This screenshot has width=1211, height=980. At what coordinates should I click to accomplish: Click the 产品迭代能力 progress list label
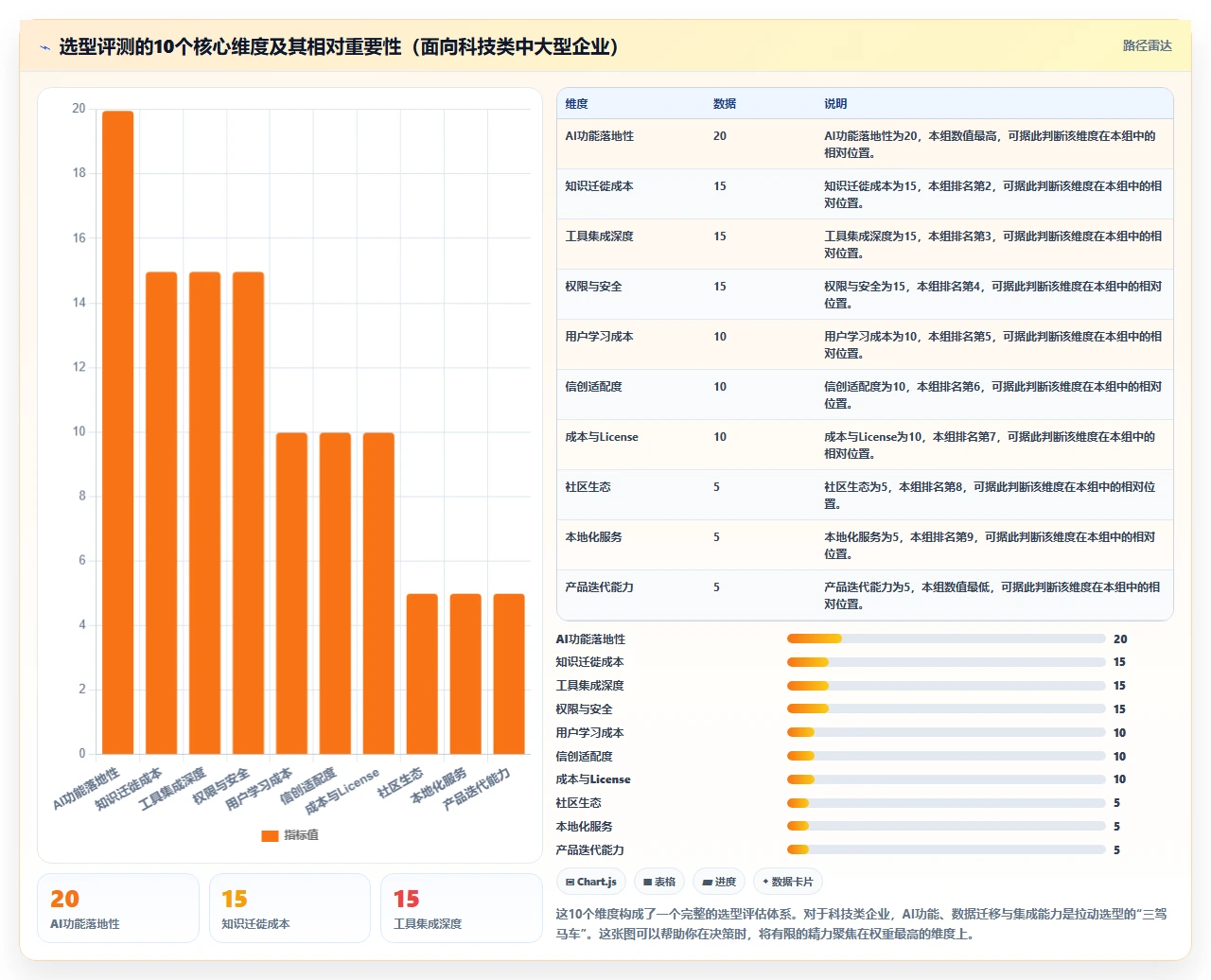[590, 850]
